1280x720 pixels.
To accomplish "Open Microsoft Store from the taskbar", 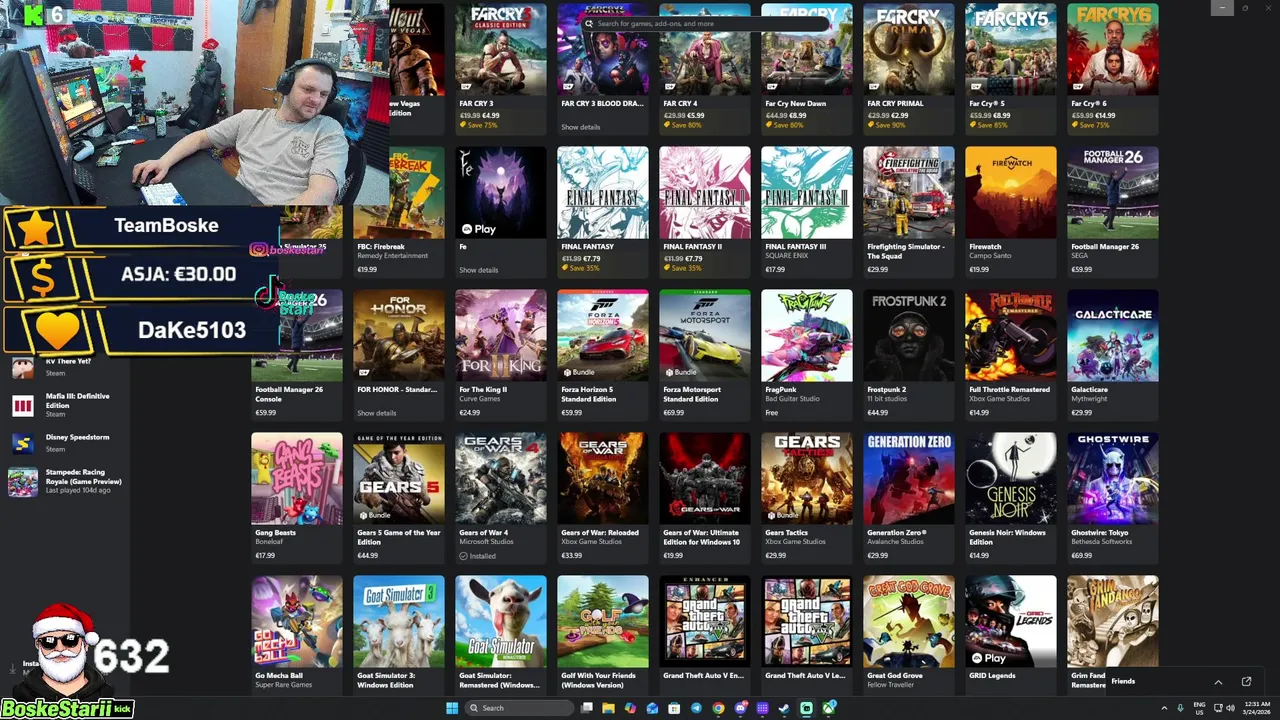I will pyautogui.click(x=674, y=708).
